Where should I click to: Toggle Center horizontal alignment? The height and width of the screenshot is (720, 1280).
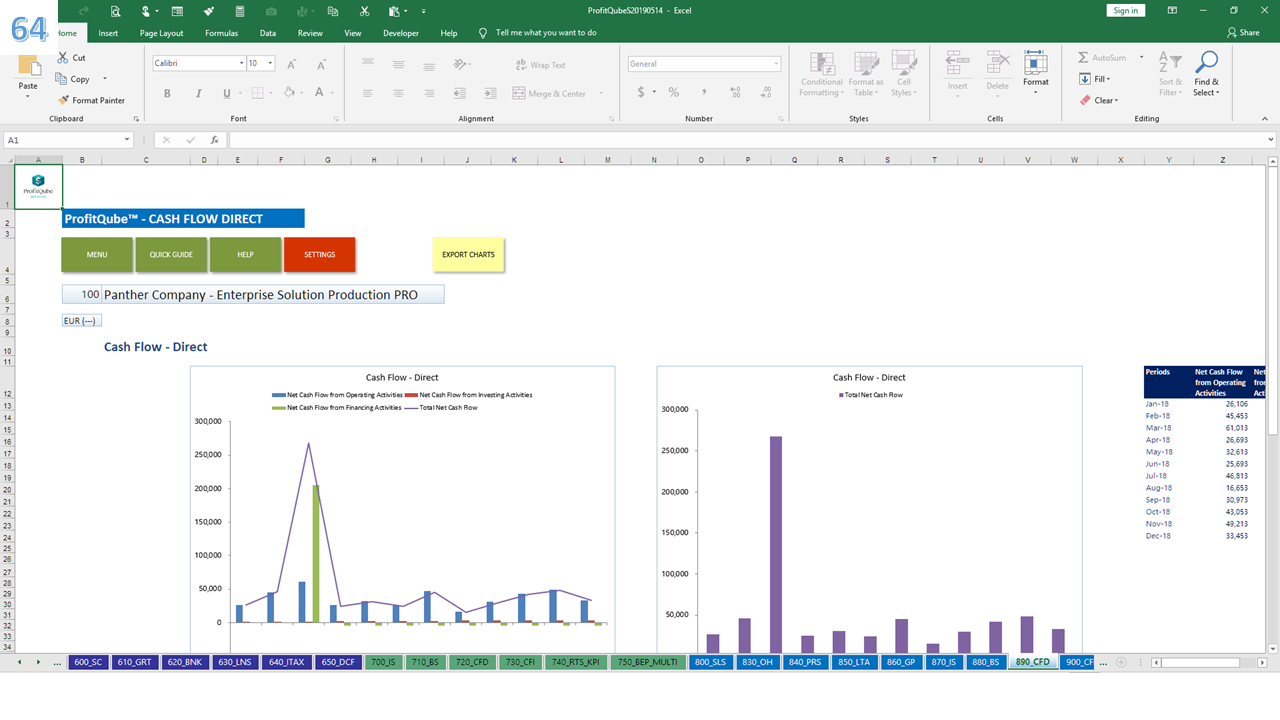(398, 93)
